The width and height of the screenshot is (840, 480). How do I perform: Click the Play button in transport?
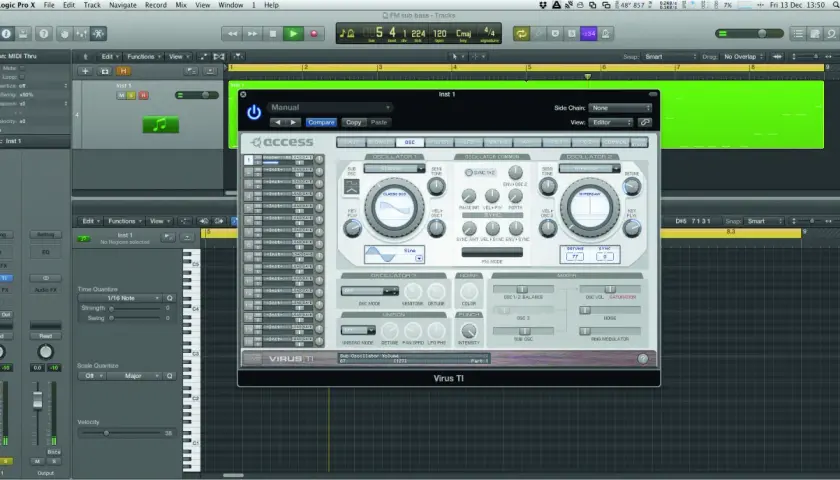tap(293, 34)
